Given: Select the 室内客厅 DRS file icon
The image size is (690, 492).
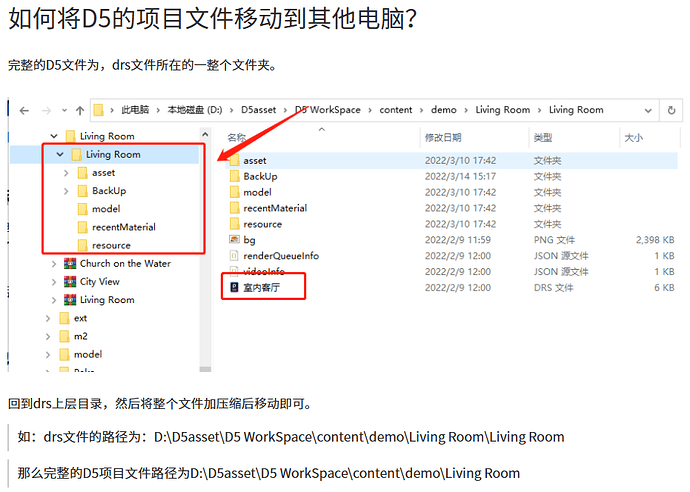Looking at the screenshot, I should 234,288.
